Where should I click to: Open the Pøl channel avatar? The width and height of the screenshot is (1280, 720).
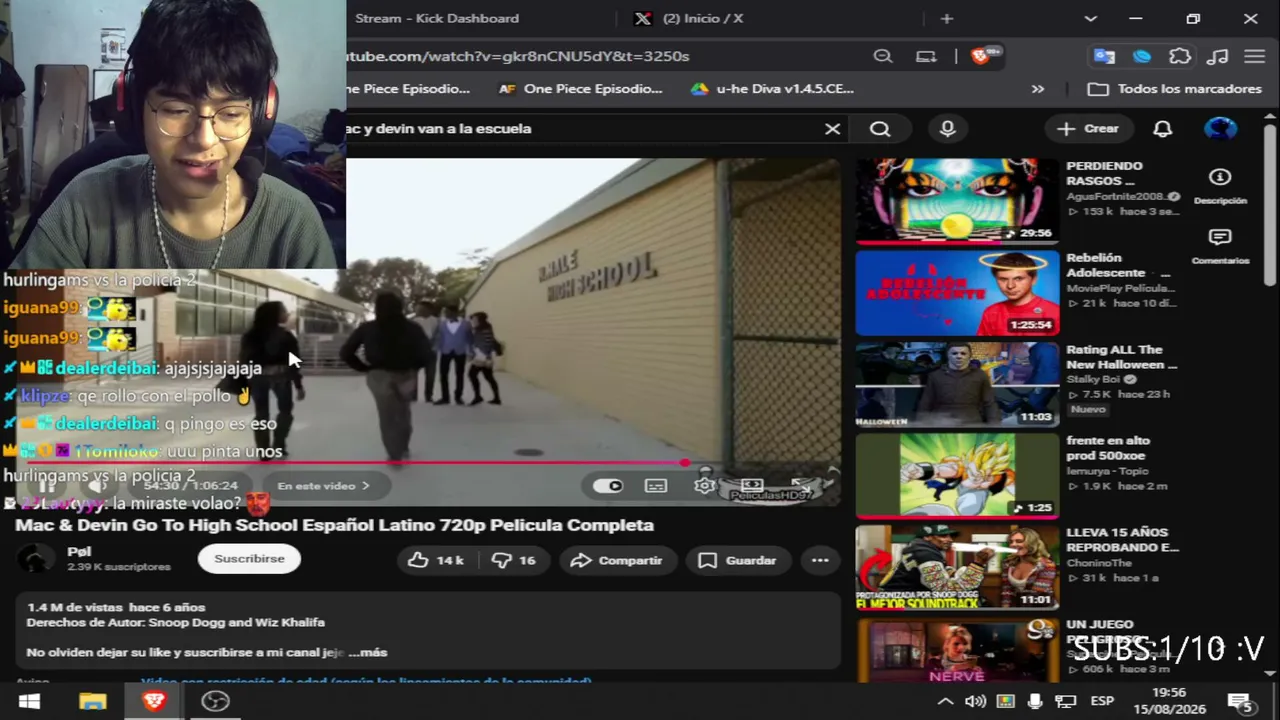(36, 559)
